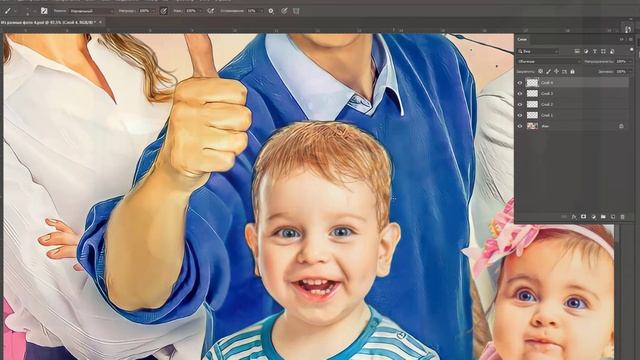Link layers icon at panel bottom
The height and width of the screenshot is (360, 640).
pos(564,217)
